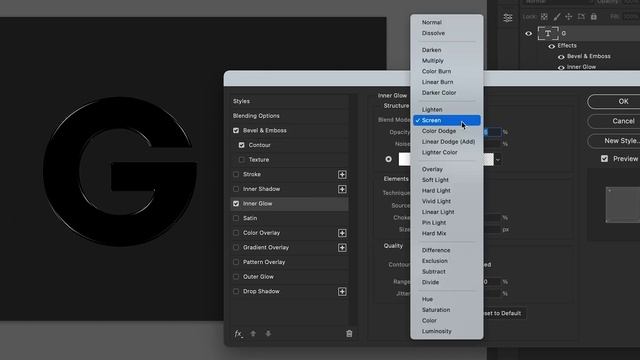The width and height of the screenshot is (640, 360).
Task: Toggle the Bevel & Emboss checkbox
Action: coord(236,131)
